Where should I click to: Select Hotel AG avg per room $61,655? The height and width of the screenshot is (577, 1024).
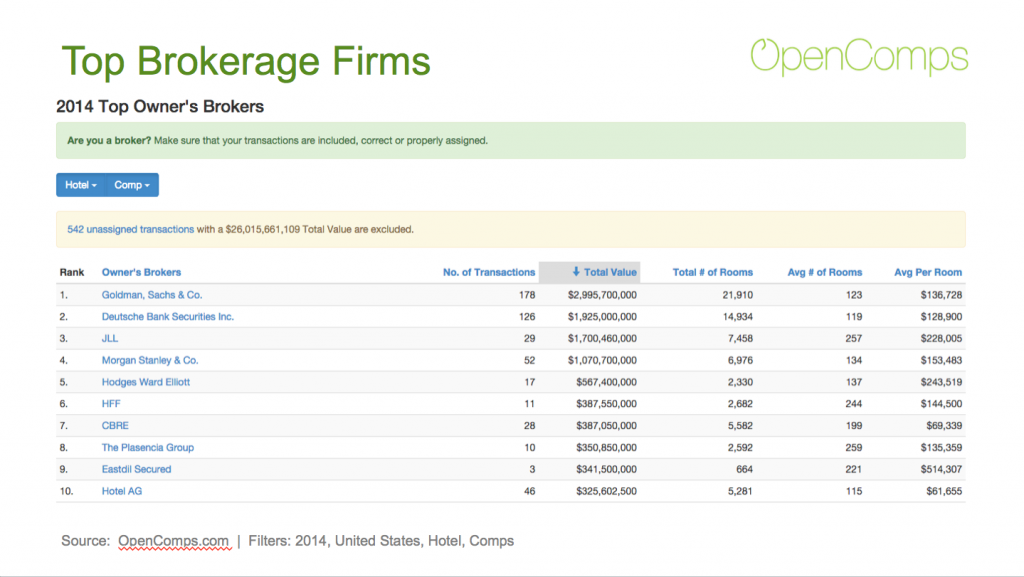click(944, 491)
